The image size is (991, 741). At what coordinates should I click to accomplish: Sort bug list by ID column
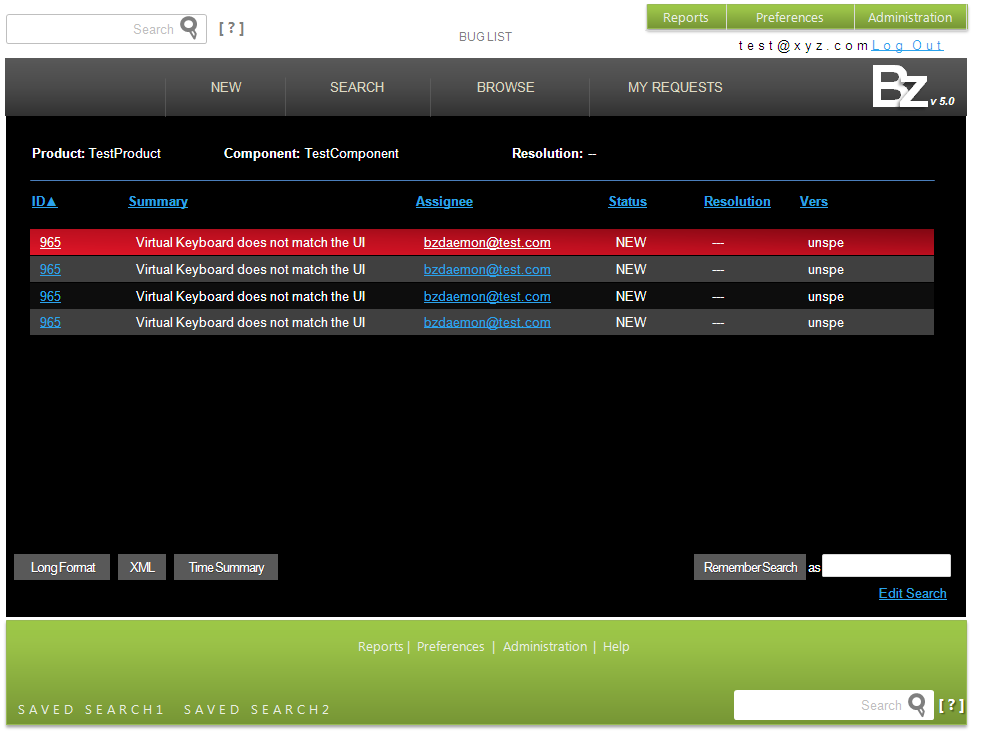pos(44,202)
